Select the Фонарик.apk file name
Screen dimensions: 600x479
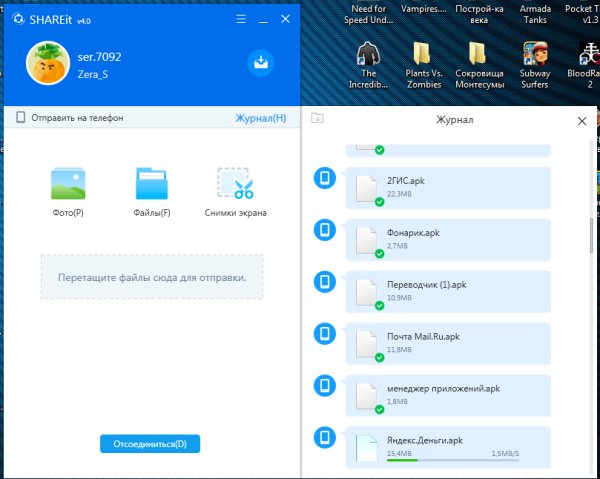pos(413,233)
